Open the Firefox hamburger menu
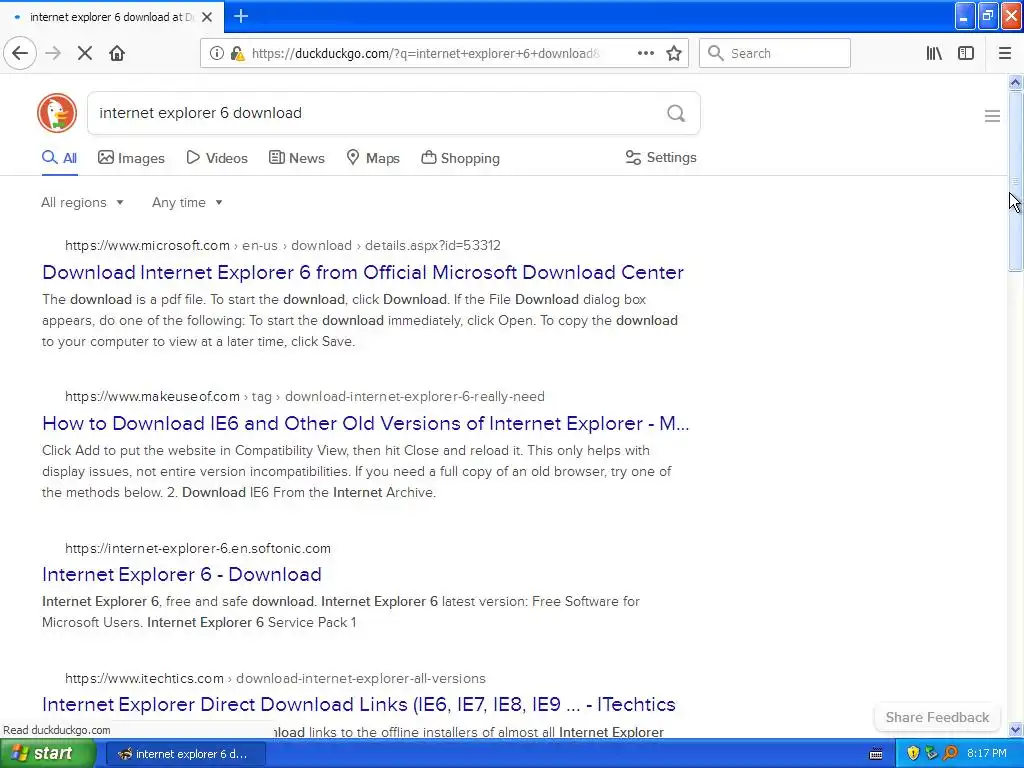 (x=1004, y=53)
